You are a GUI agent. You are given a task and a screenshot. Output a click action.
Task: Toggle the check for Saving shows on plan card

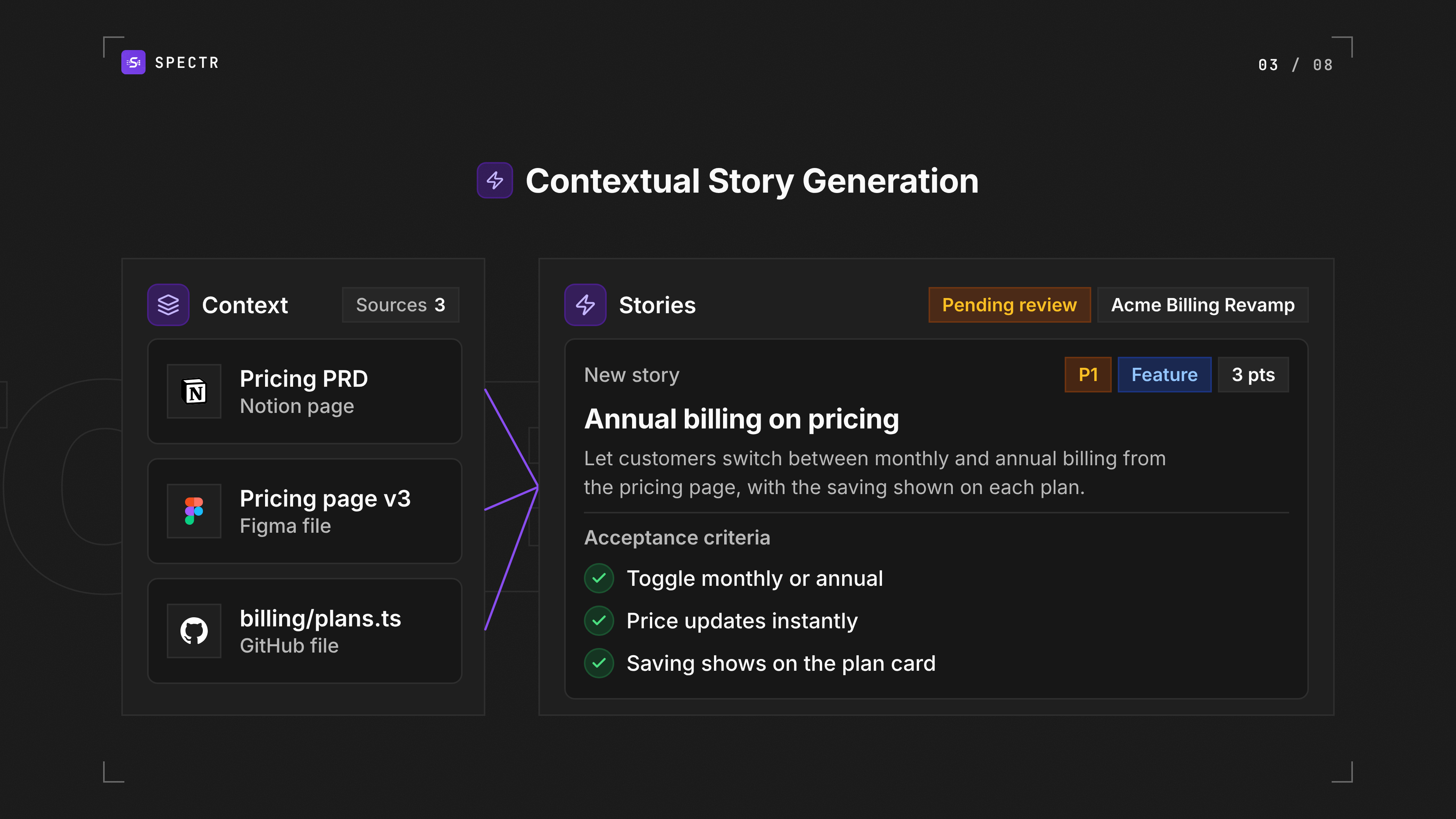tap(599, 663)
